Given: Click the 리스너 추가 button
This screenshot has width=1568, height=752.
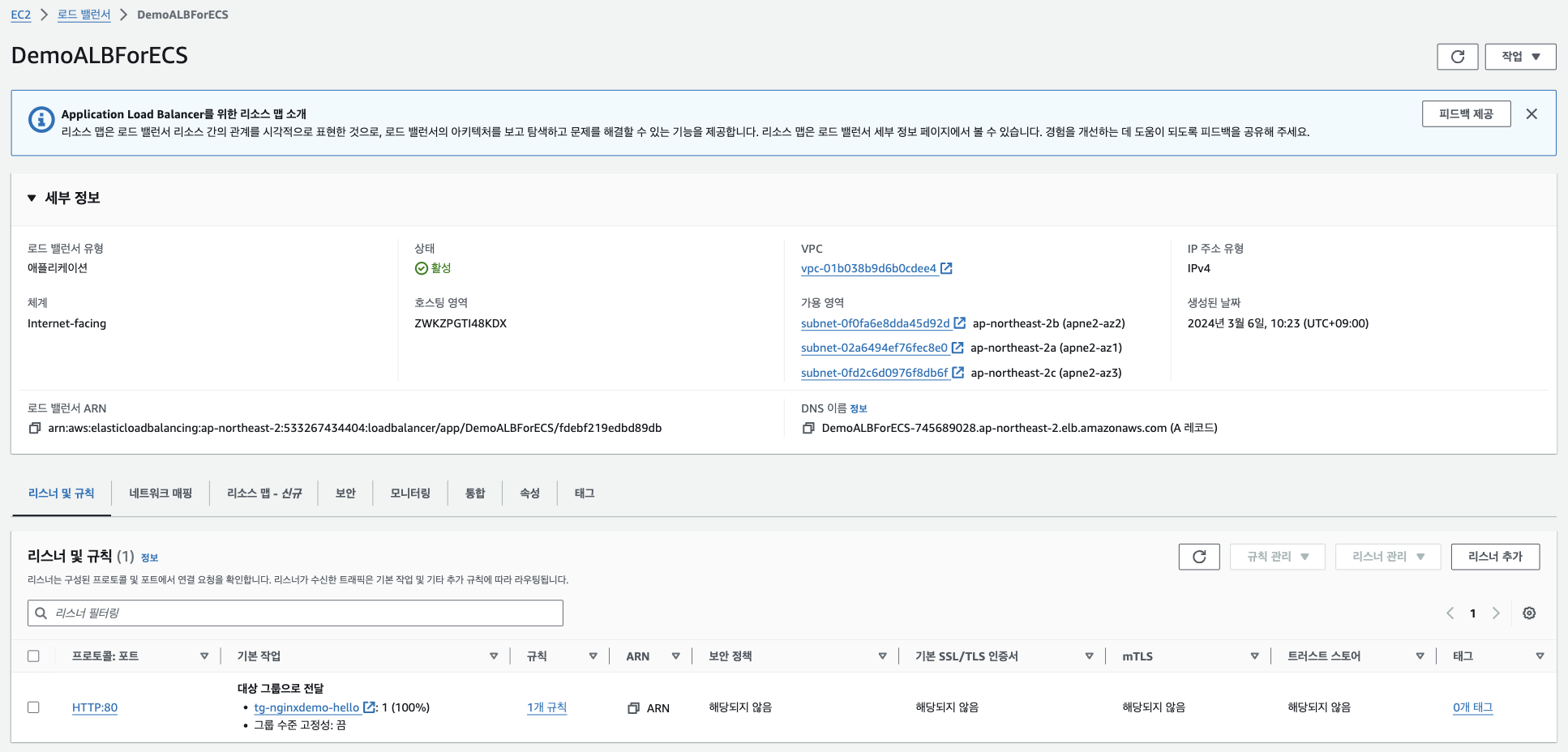Looking at the screenshot, I should click(1494, 557).
